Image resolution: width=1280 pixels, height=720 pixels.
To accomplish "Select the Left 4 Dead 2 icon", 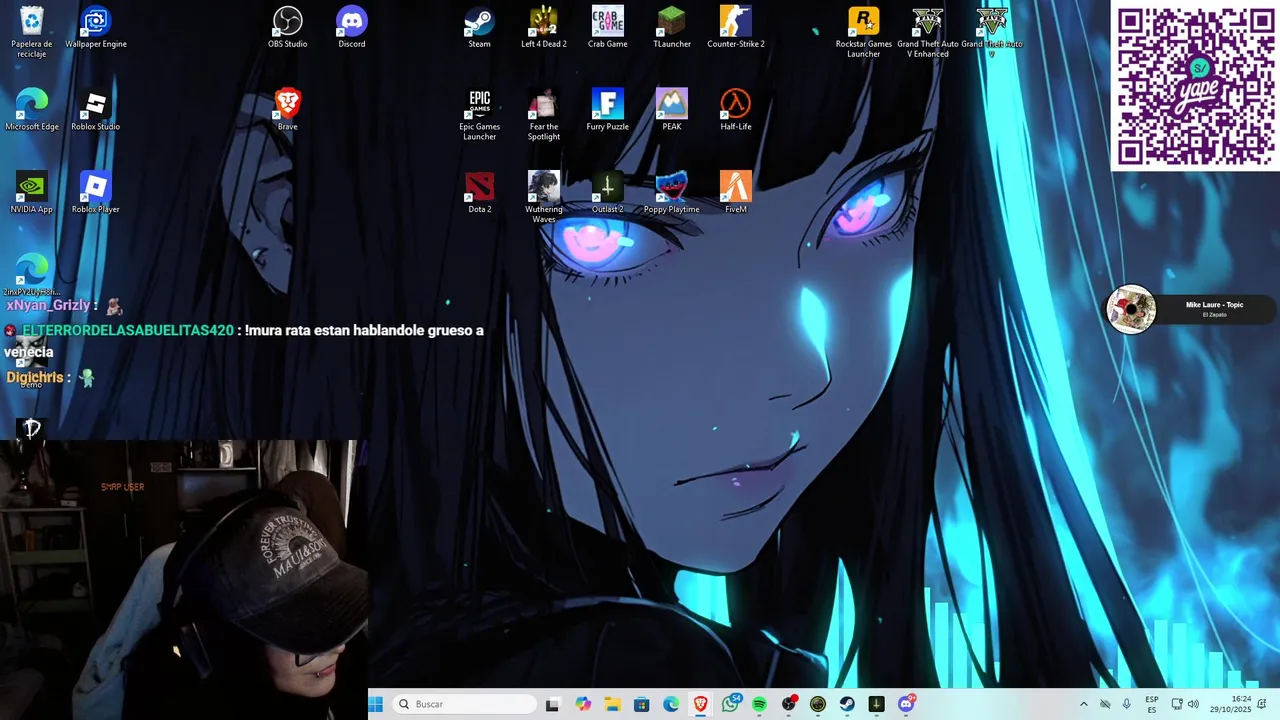I will [544, 27].
